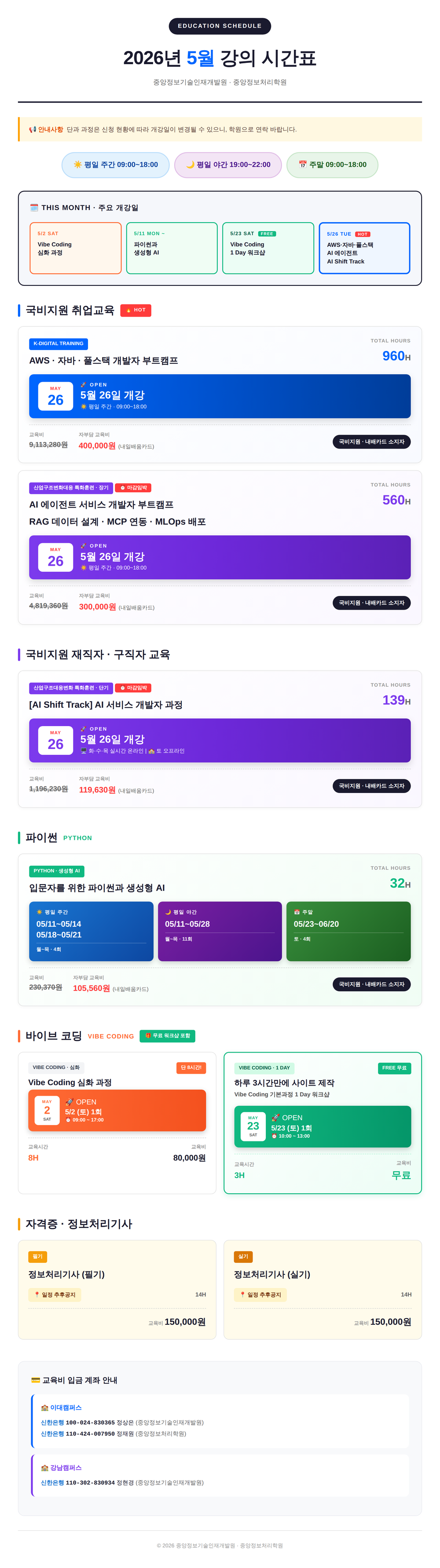Select the 주말 09:00~18:00 filter pill
440x1568 pixels.
coord(332,165)
